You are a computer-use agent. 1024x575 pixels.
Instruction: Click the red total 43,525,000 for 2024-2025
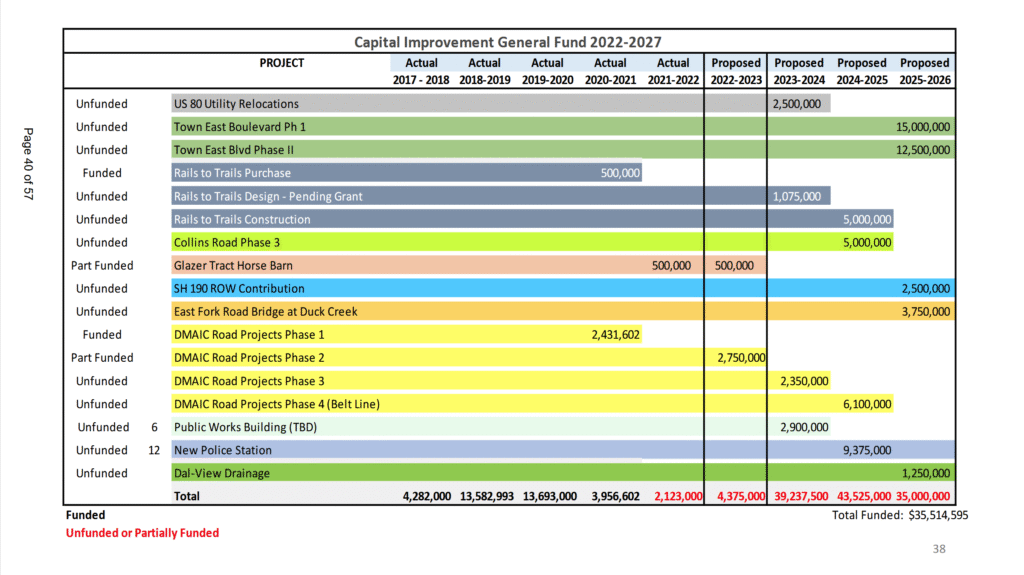click(864, 496)
